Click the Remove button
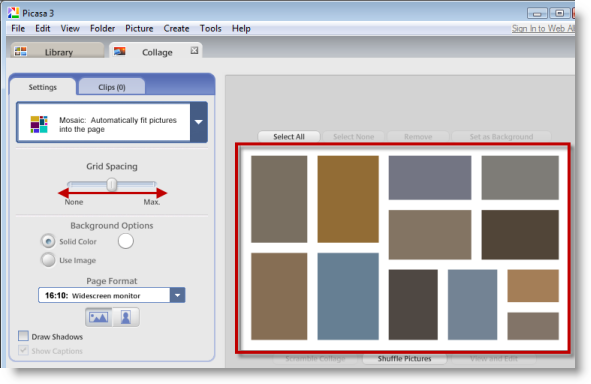The height and width of the screenshot is (384, 591). click(x=418, y=137)
